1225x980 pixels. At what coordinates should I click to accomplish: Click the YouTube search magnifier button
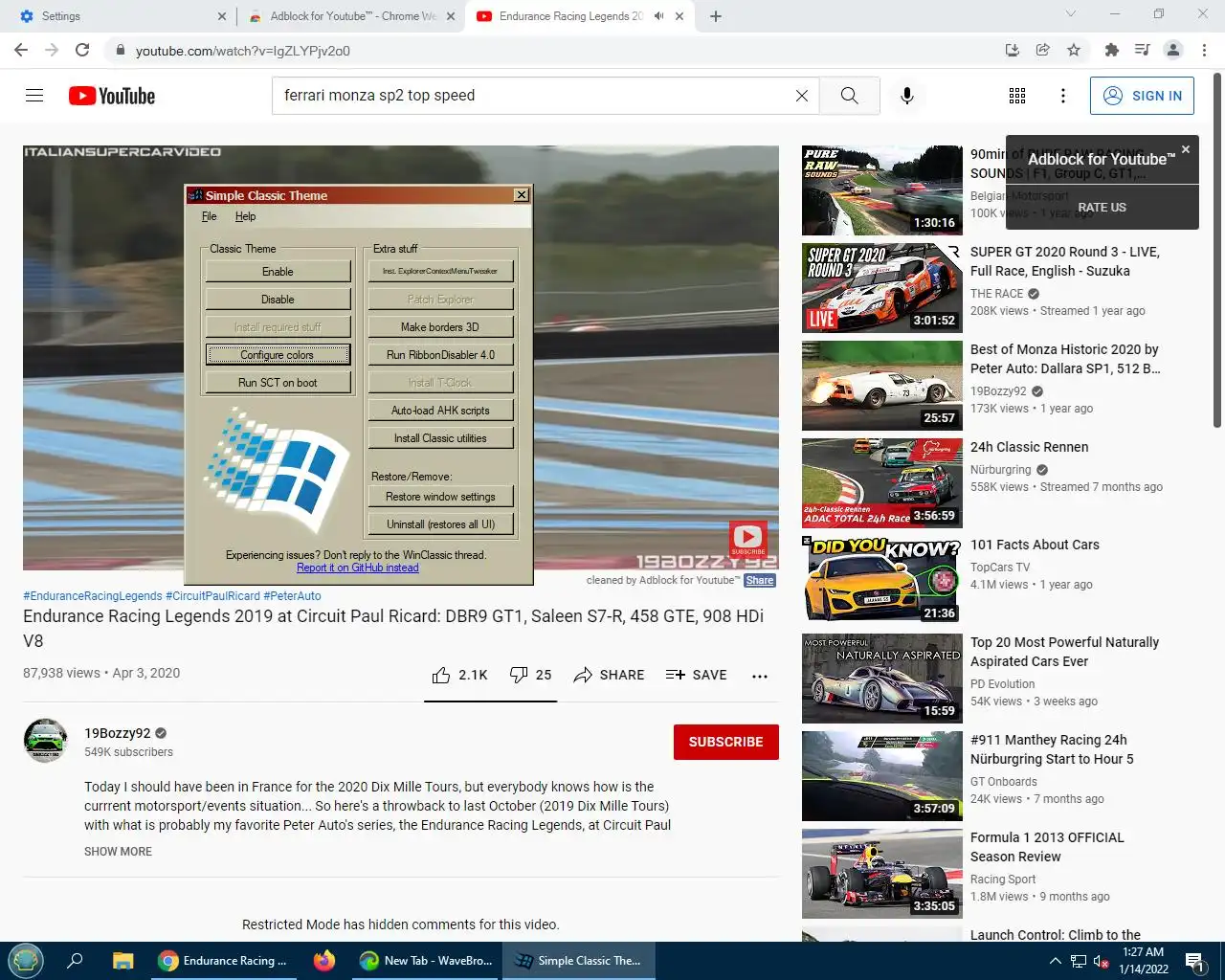click(x=849, y=96)
